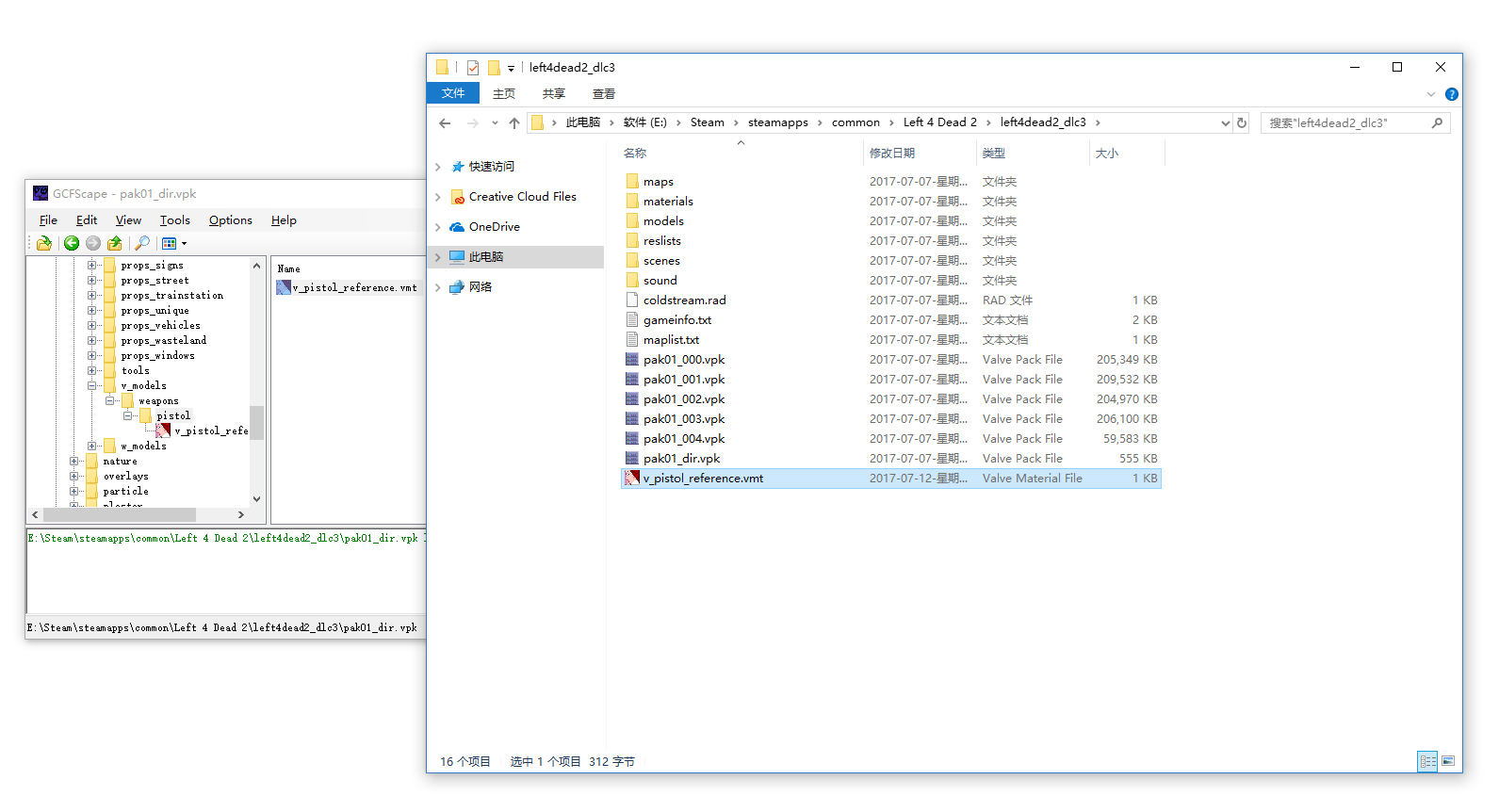Select the props_vehicles folder in tree
Viewport: 1499px width, 812px height.
tap(160, 326)
